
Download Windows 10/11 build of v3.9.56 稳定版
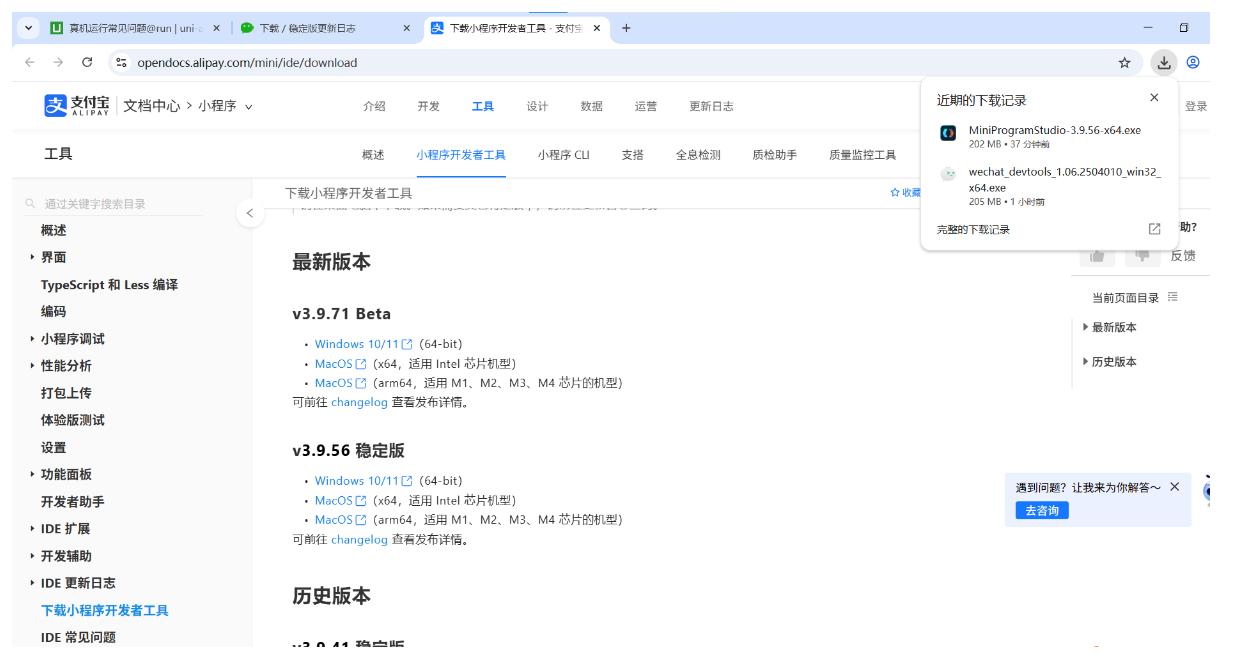coord(363,481)
